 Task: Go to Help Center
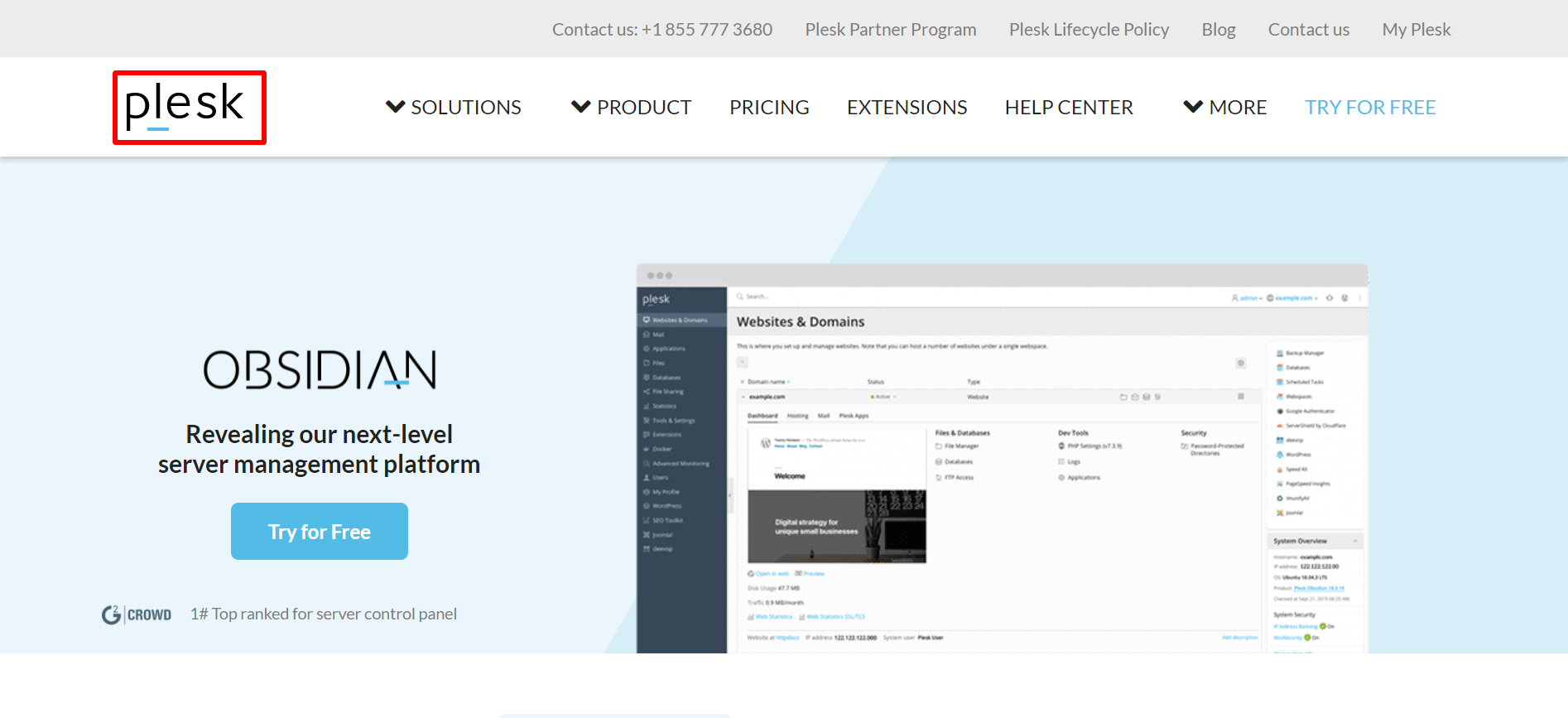pyautogui.click(x=1069, y=108)
